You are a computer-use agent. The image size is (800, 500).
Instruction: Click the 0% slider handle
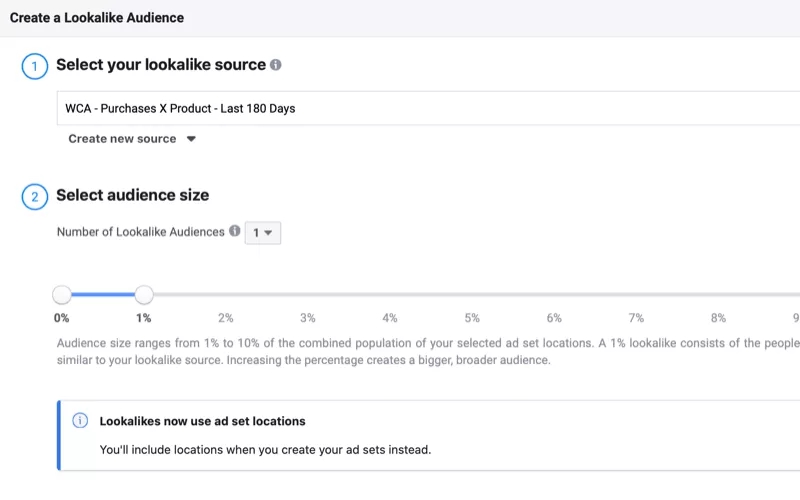click(x=62, y=294)
